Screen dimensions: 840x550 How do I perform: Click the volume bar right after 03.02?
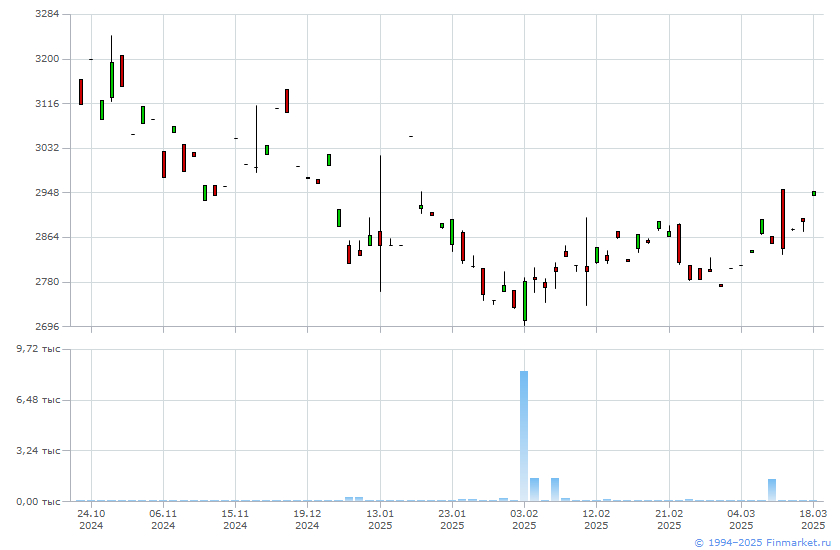point(534,489)
